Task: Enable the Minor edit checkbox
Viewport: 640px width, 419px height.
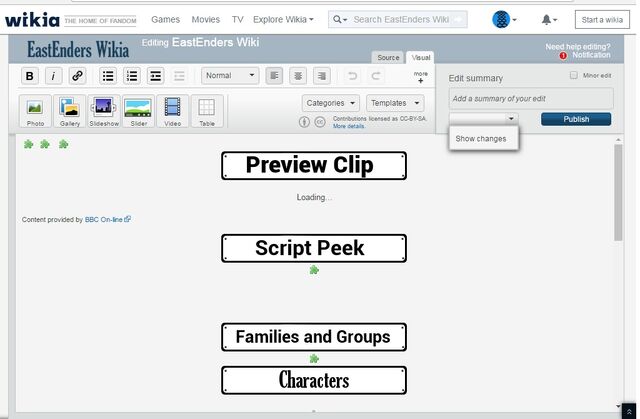Action: (x=573, y=75)
